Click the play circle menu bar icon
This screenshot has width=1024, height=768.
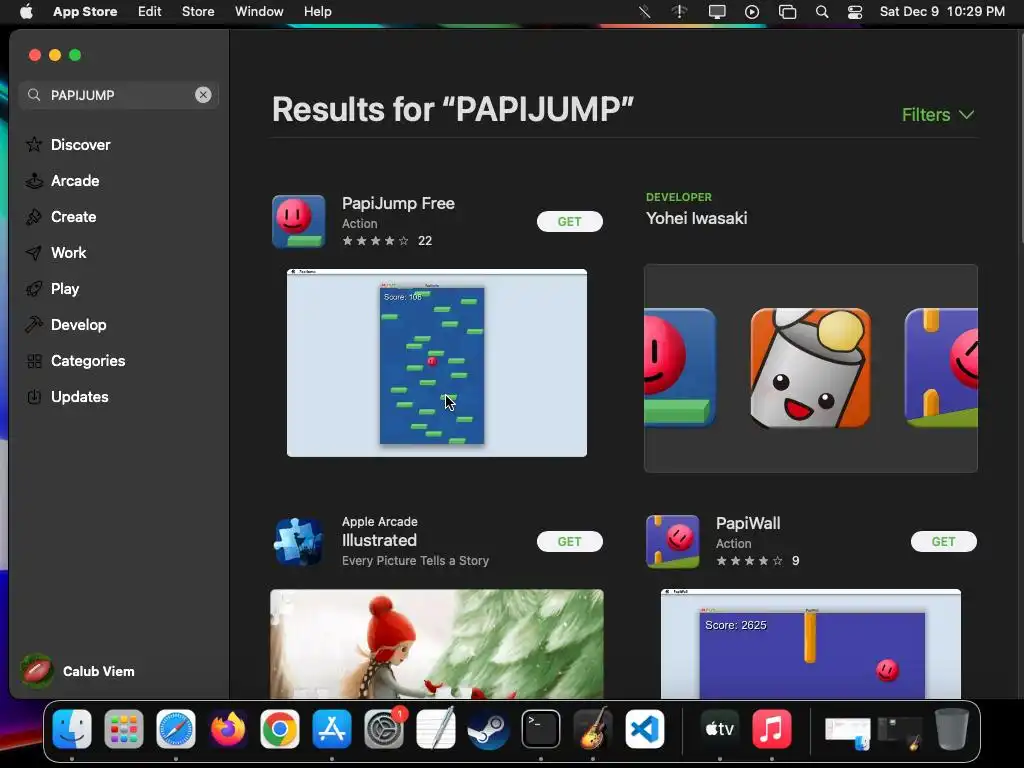pos(752,12)
